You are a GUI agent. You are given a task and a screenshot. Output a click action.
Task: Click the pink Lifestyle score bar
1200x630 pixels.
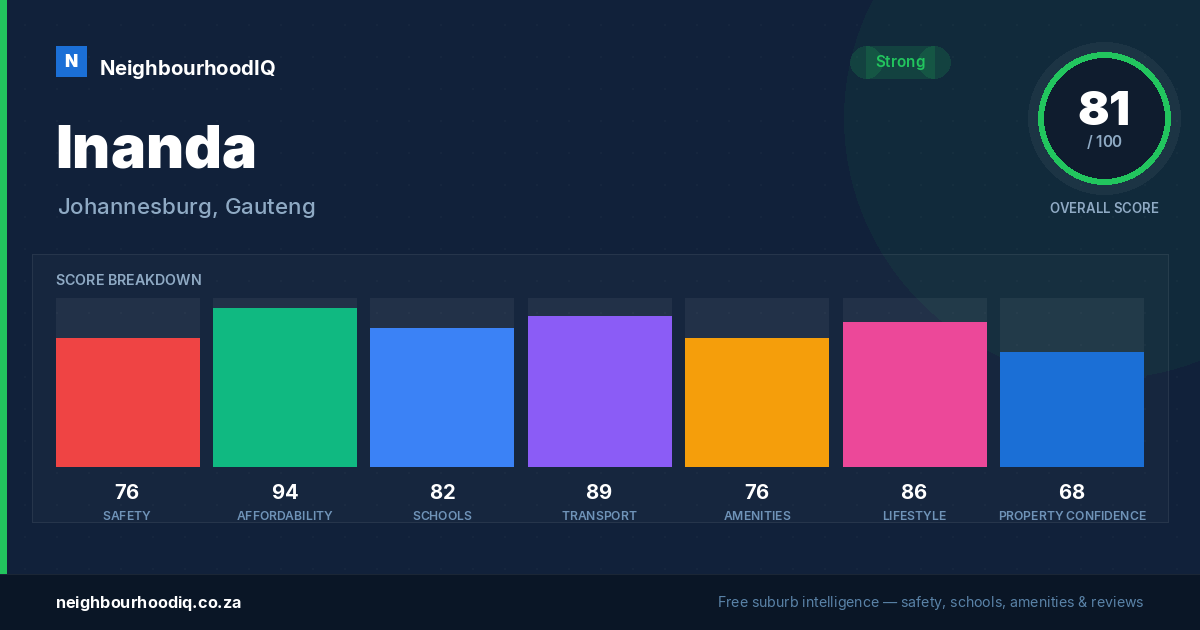click(915, 394)
